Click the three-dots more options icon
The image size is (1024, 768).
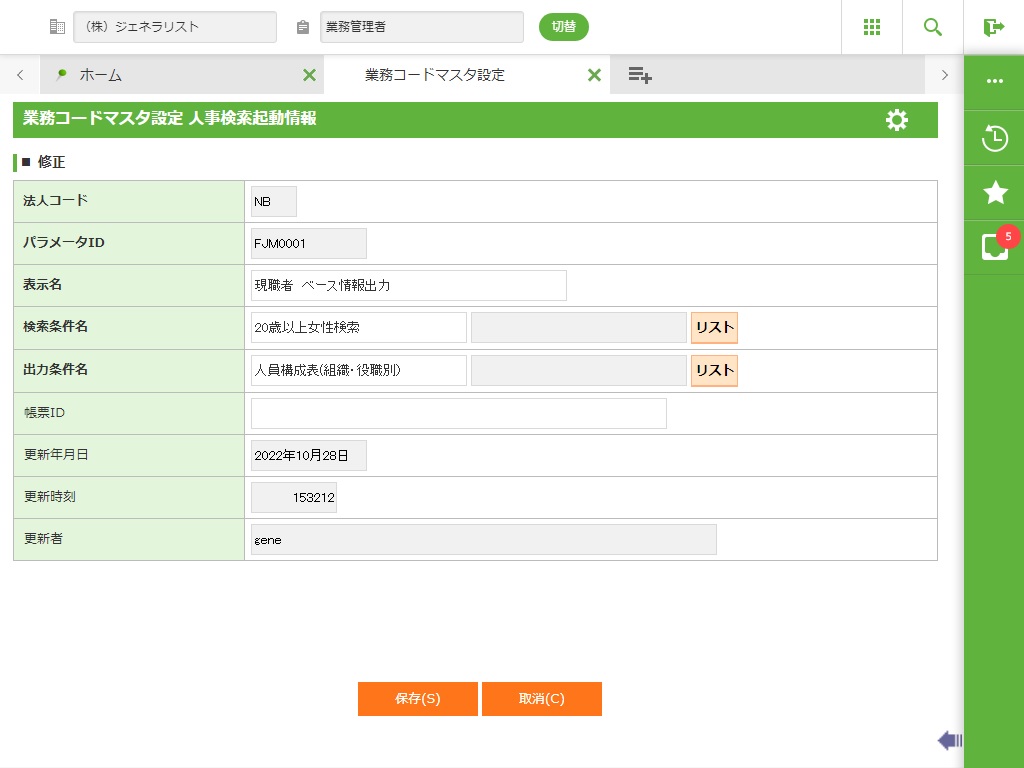tap(995, 82)
